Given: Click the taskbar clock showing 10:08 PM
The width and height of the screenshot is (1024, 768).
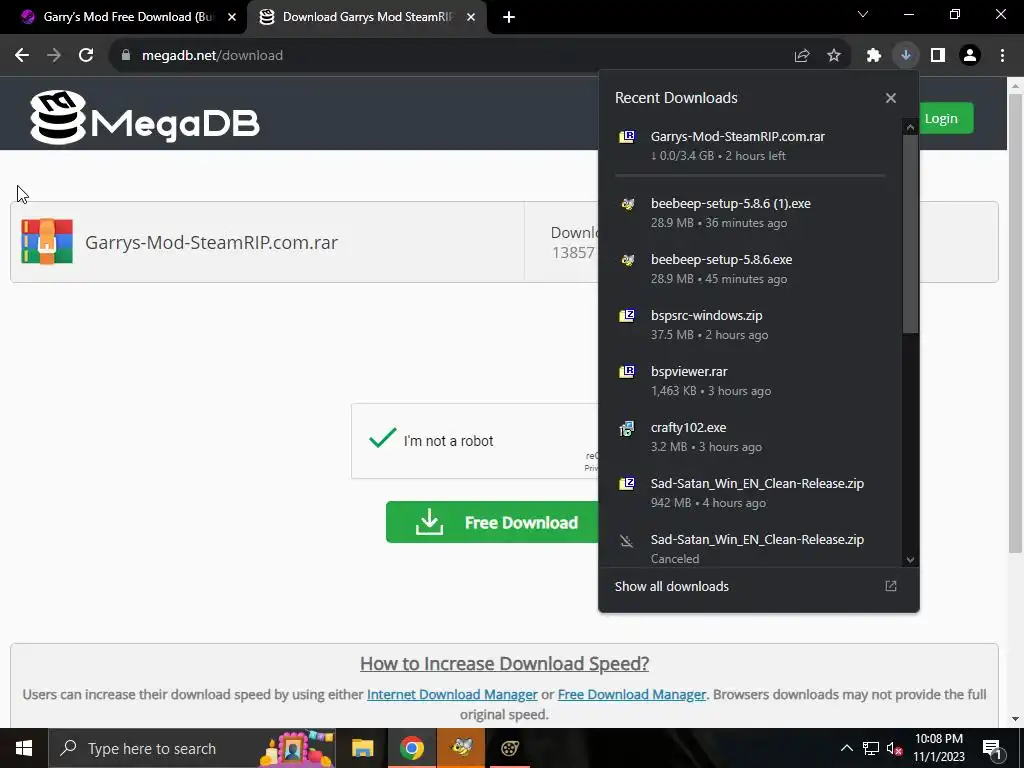Looking at the screenshot, I should point(938,748).
